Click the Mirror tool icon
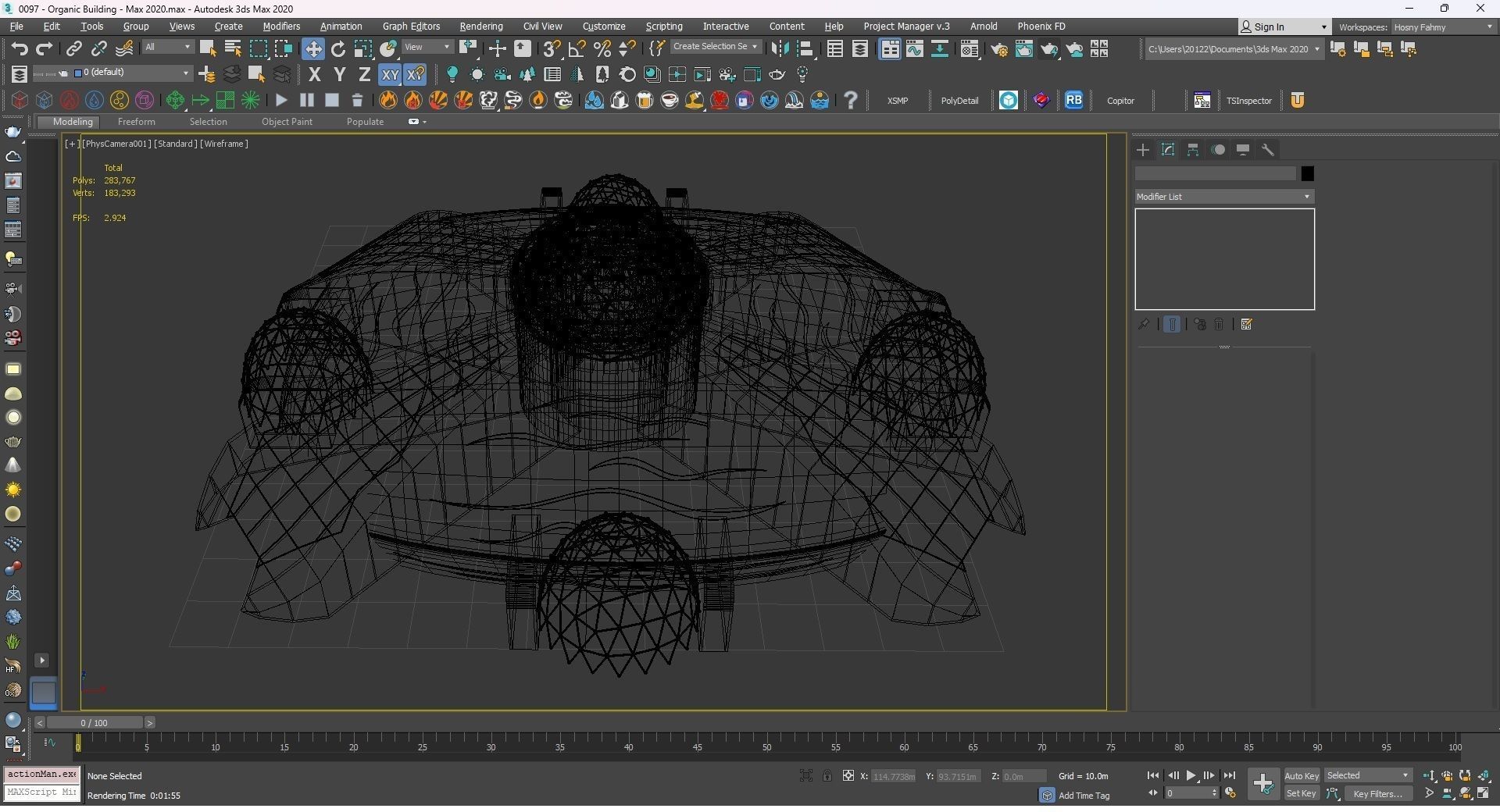Viewport: 1500px width, 812px height. 779,49
